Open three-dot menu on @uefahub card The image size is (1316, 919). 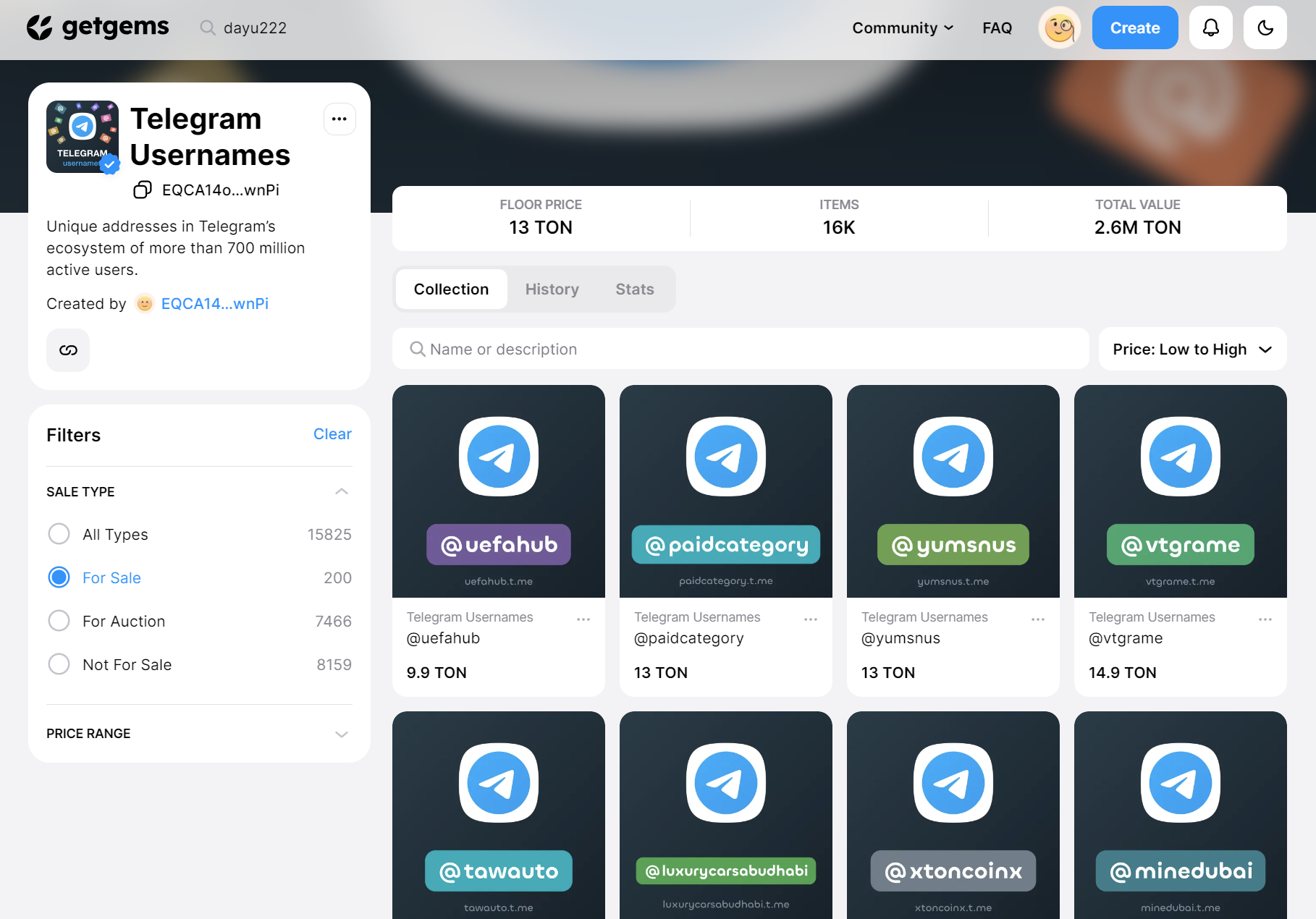point(583,619)
